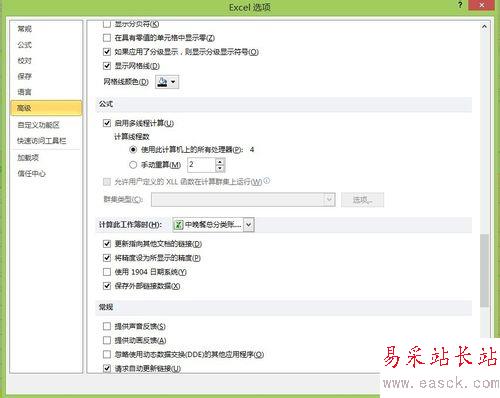Click the vertical scrollbar thumb
Image resolution: width=500 pixels, height=398 pixels.
click(x=484, y=270)
